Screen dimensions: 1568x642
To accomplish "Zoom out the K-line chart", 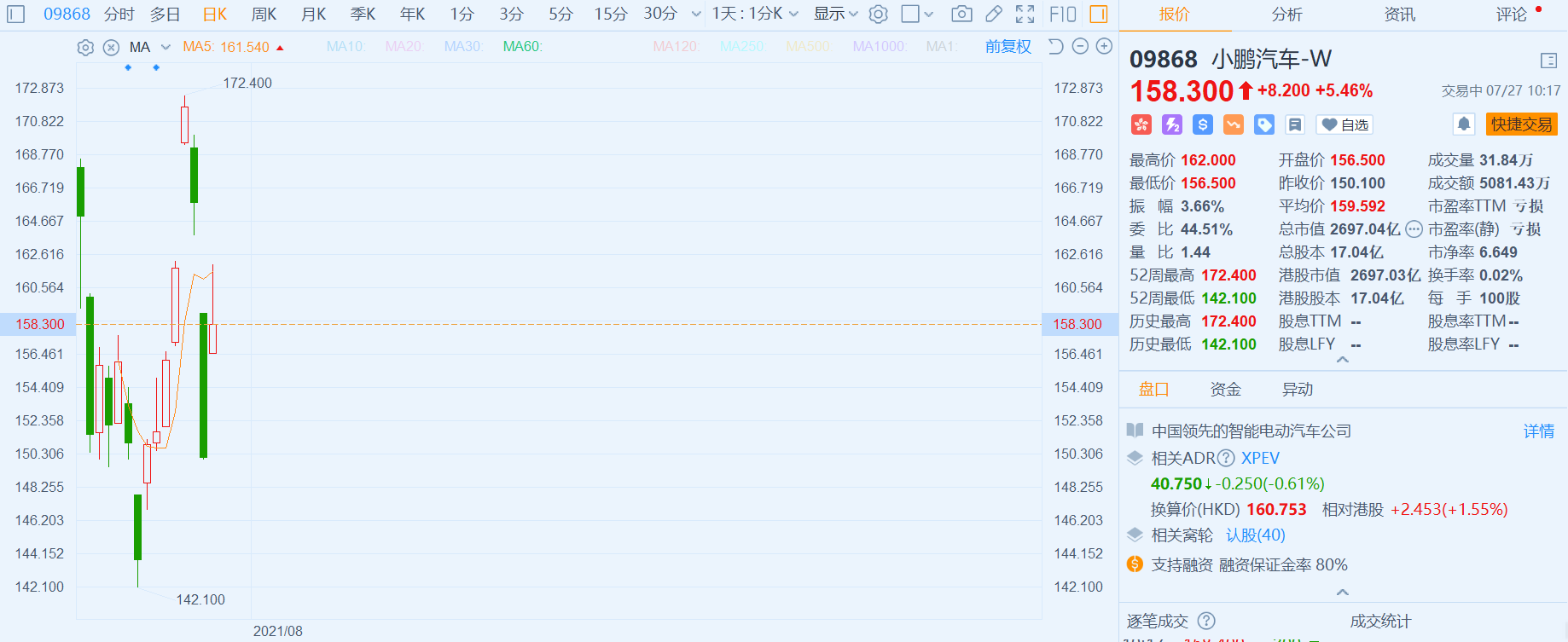I will coord(1080,47).
